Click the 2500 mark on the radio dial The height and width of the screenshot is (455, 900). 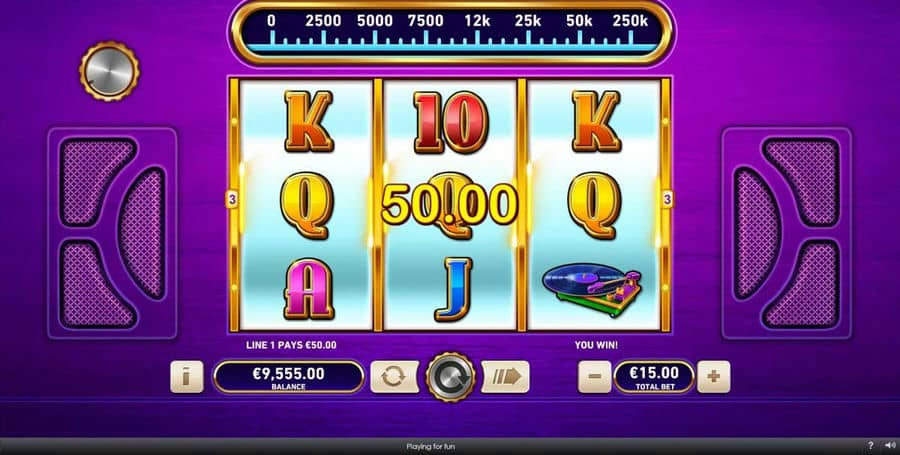pos(323,21)
